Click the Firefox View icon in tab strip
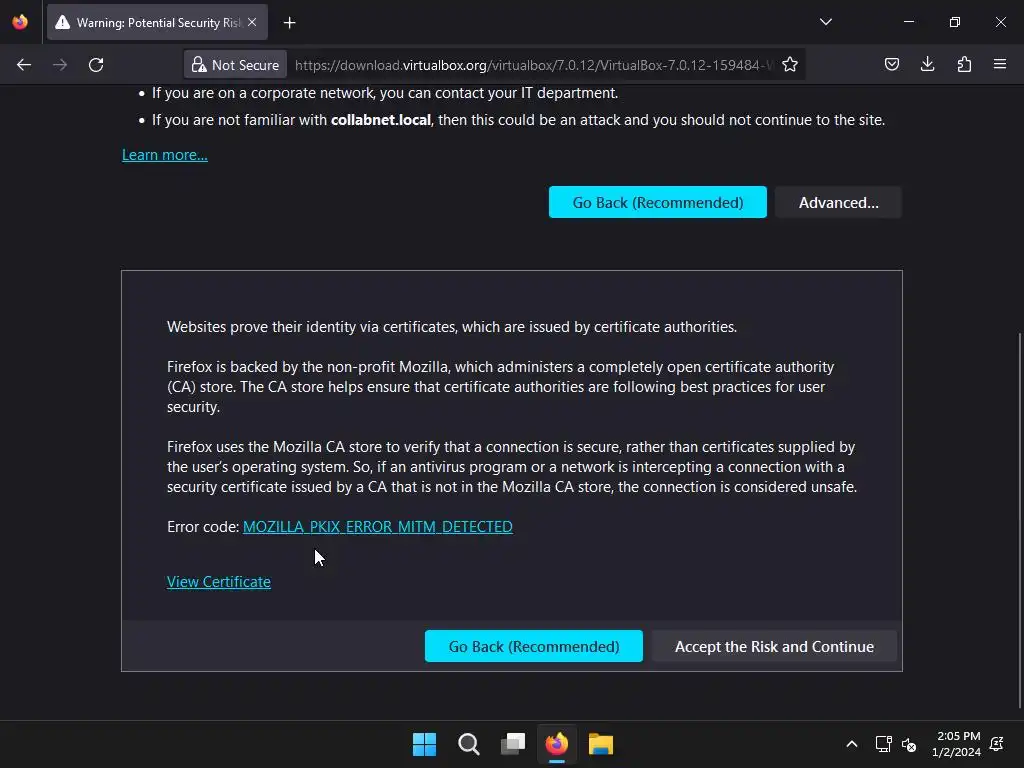 pos(20,22)
